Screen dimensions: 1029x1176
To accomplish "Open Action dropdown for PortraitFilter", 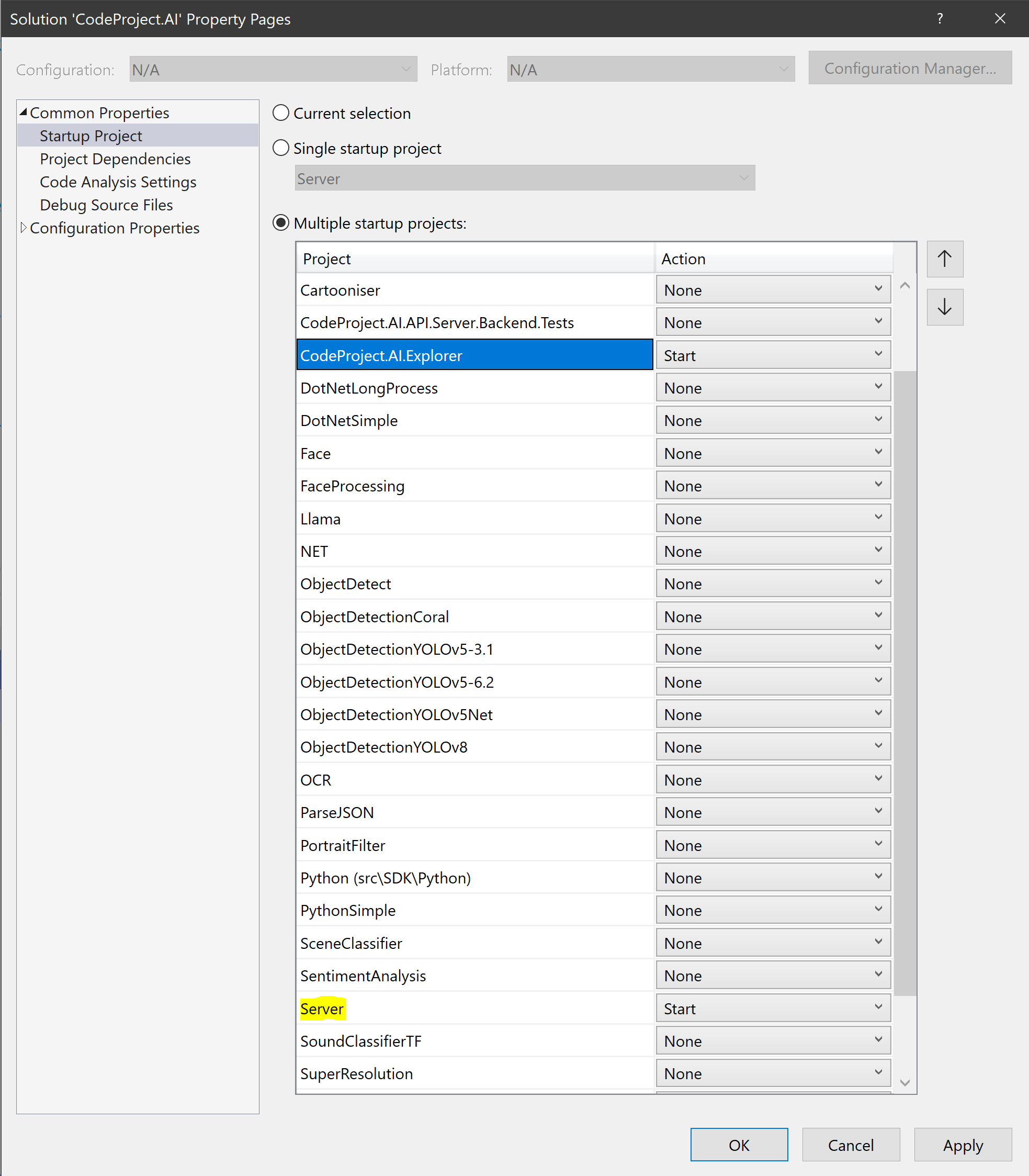I will point(773,845).
